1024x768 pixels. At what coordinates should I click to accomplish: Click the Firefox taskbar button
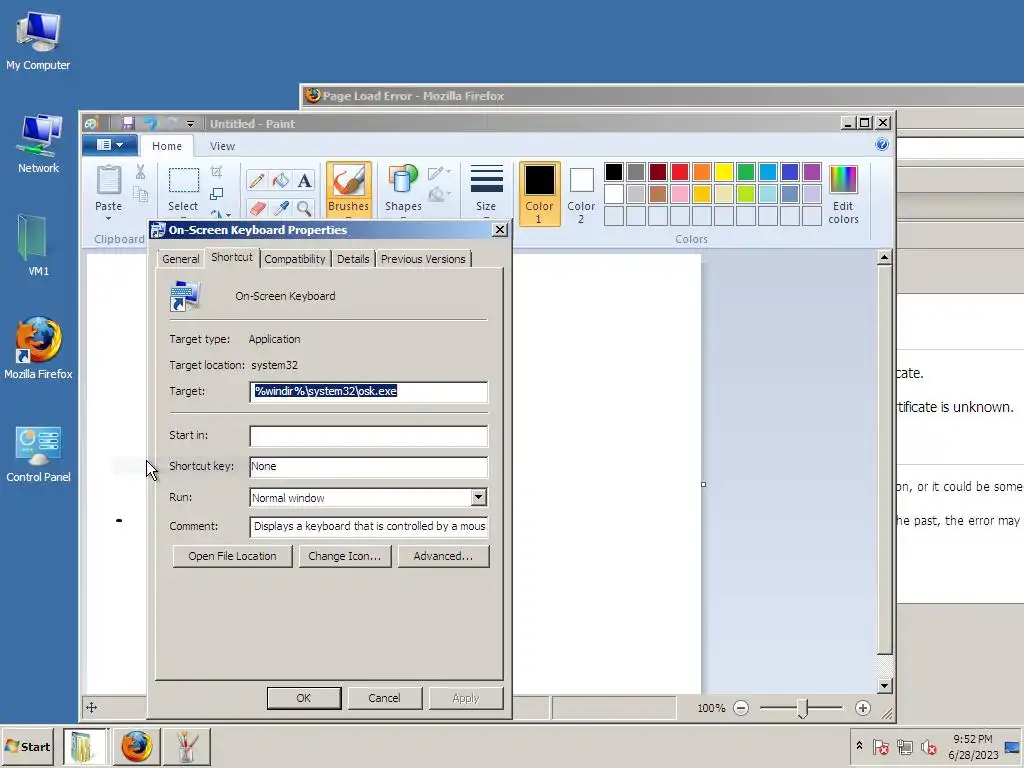(136, 746)
